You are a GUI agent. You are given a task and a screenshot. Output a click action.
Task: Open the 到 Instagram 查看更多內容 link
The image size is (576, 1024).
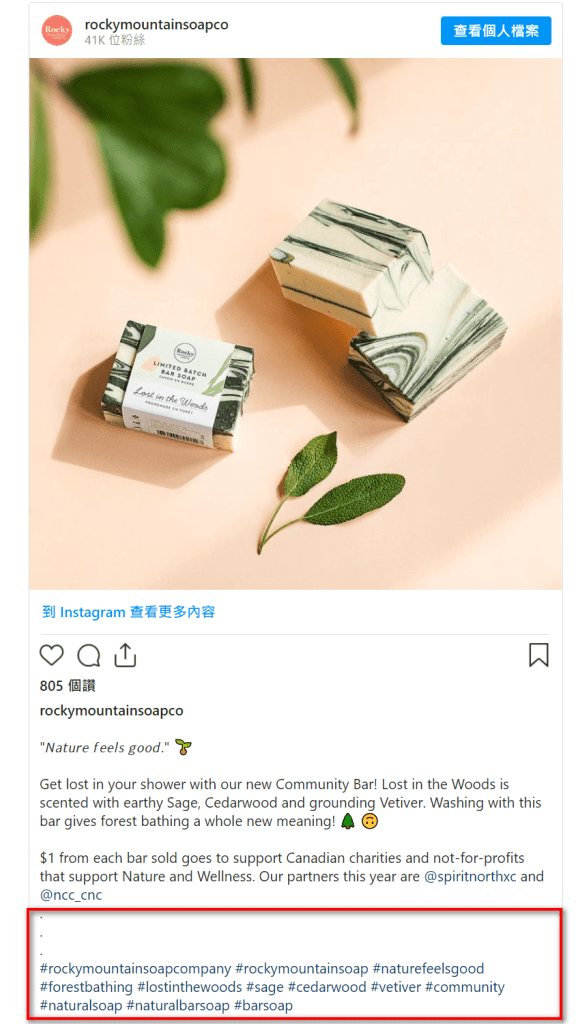129,612
